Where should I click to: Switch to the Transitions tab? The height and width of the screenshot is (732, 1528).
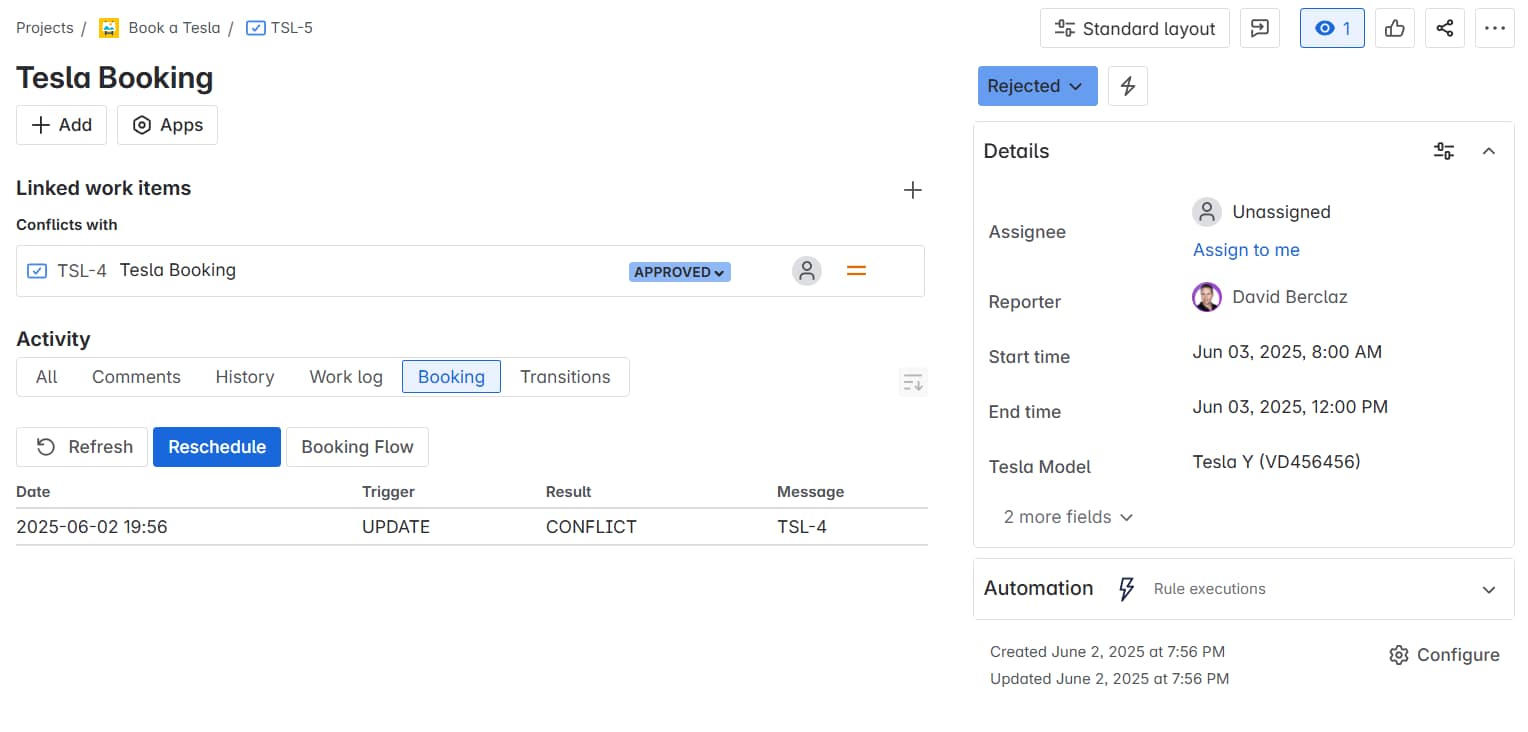(x=565, y=377)
